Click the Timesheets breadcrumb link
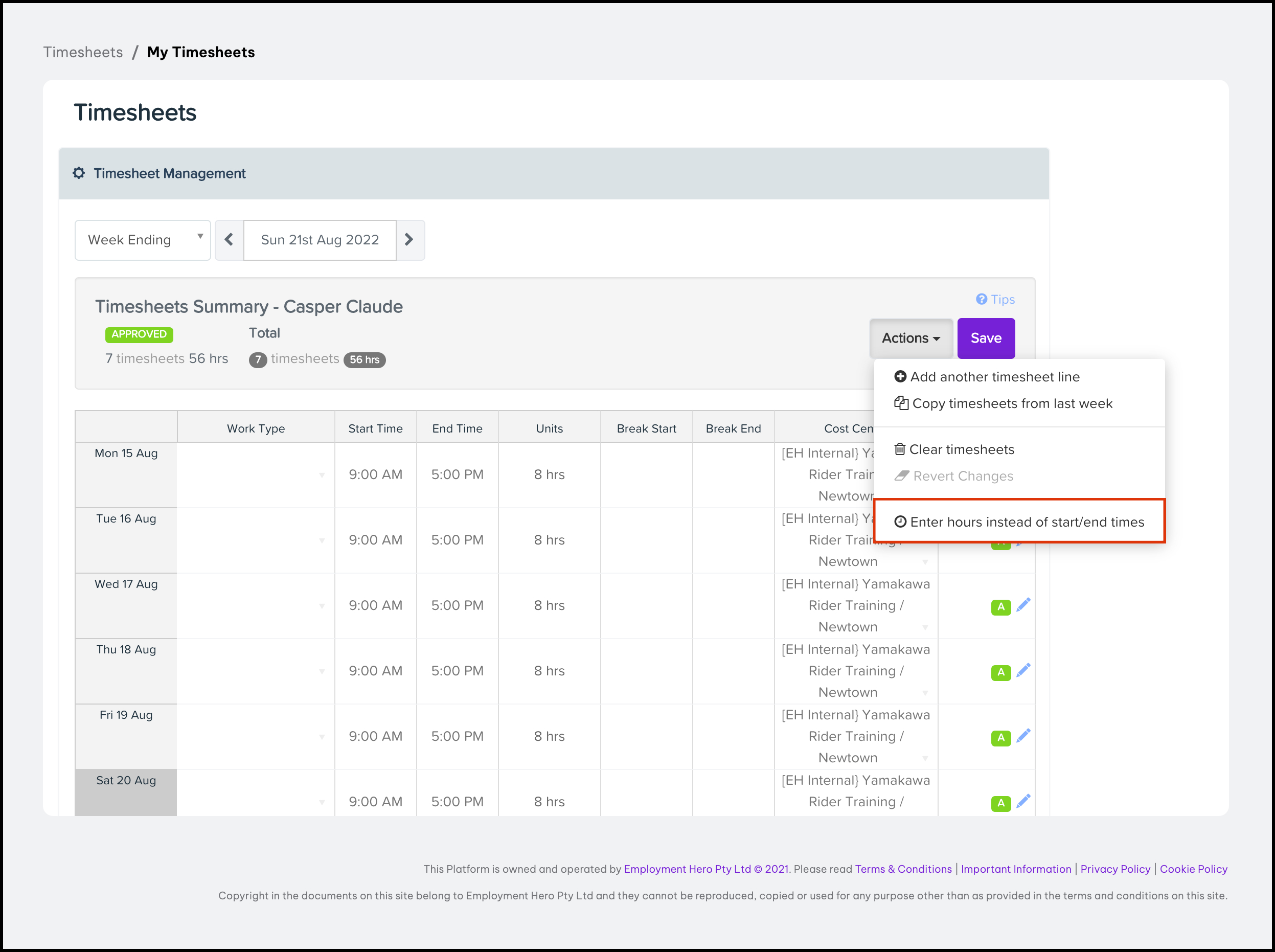Image resolution: width=1275 pixels, height=952 pixels. 83,52
